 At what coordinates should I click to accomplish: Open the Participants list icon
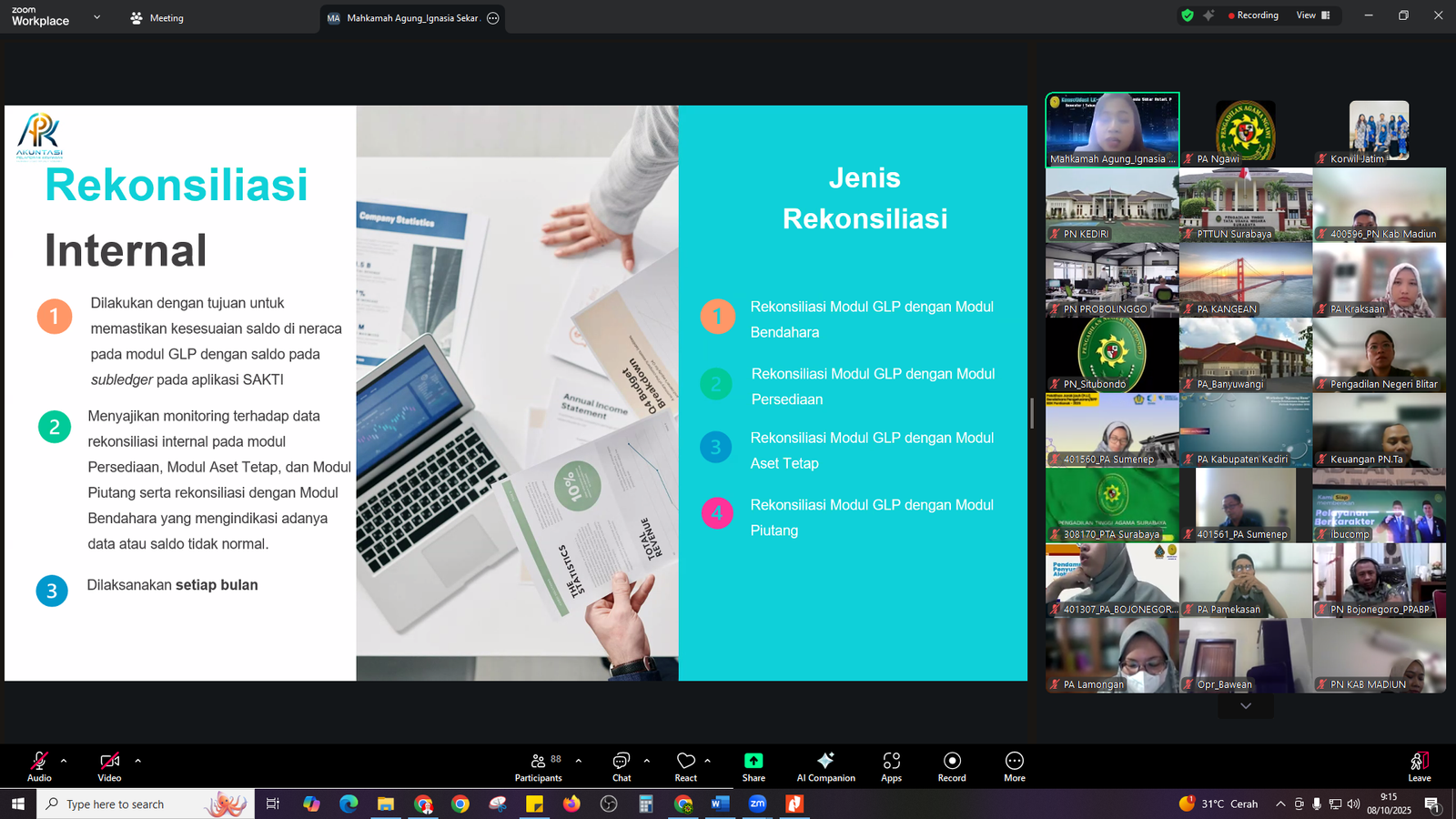point(539,761)
